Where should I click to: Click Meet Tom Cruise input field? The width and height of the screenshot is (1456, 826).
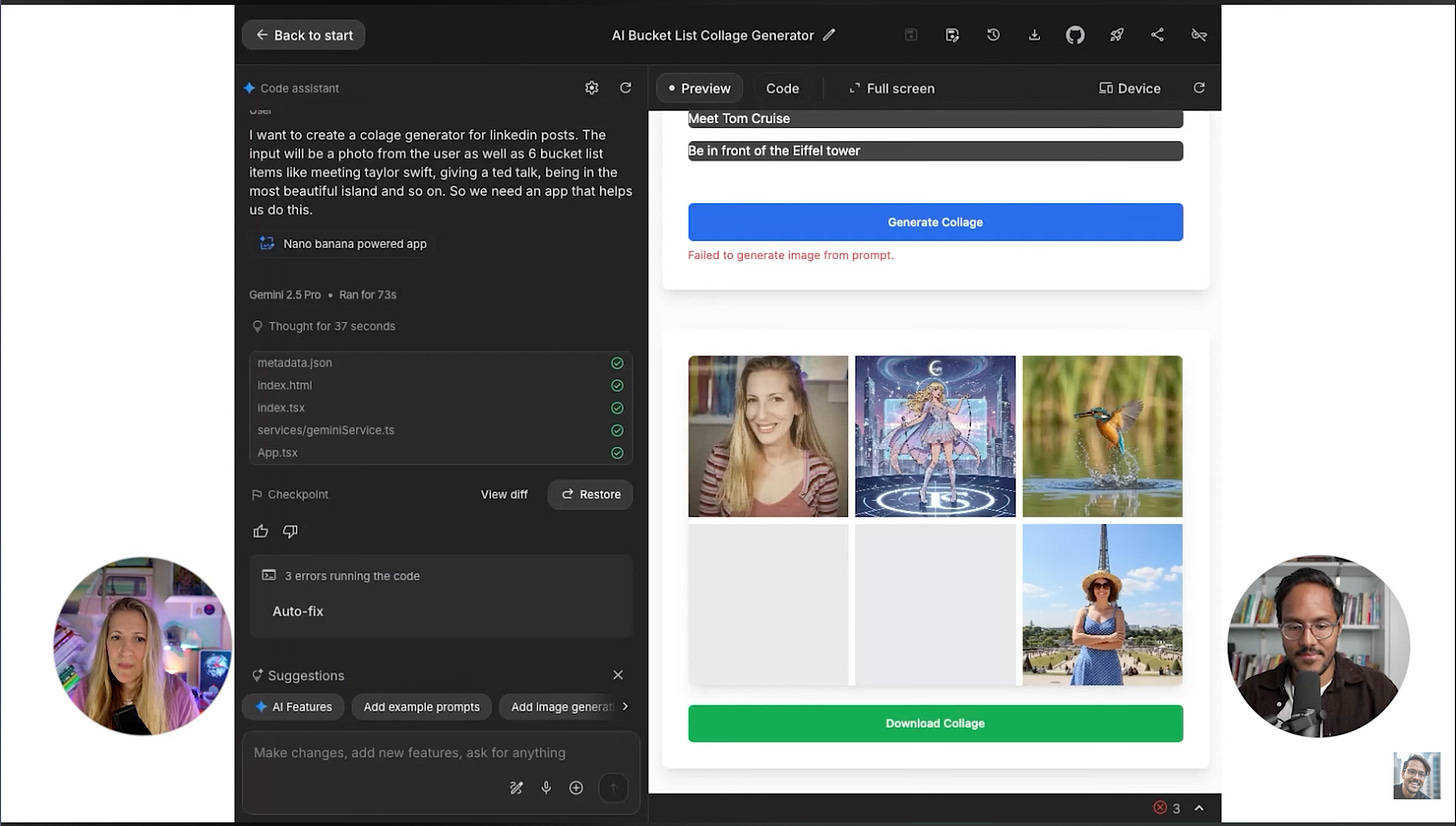[x=935, y=119]
